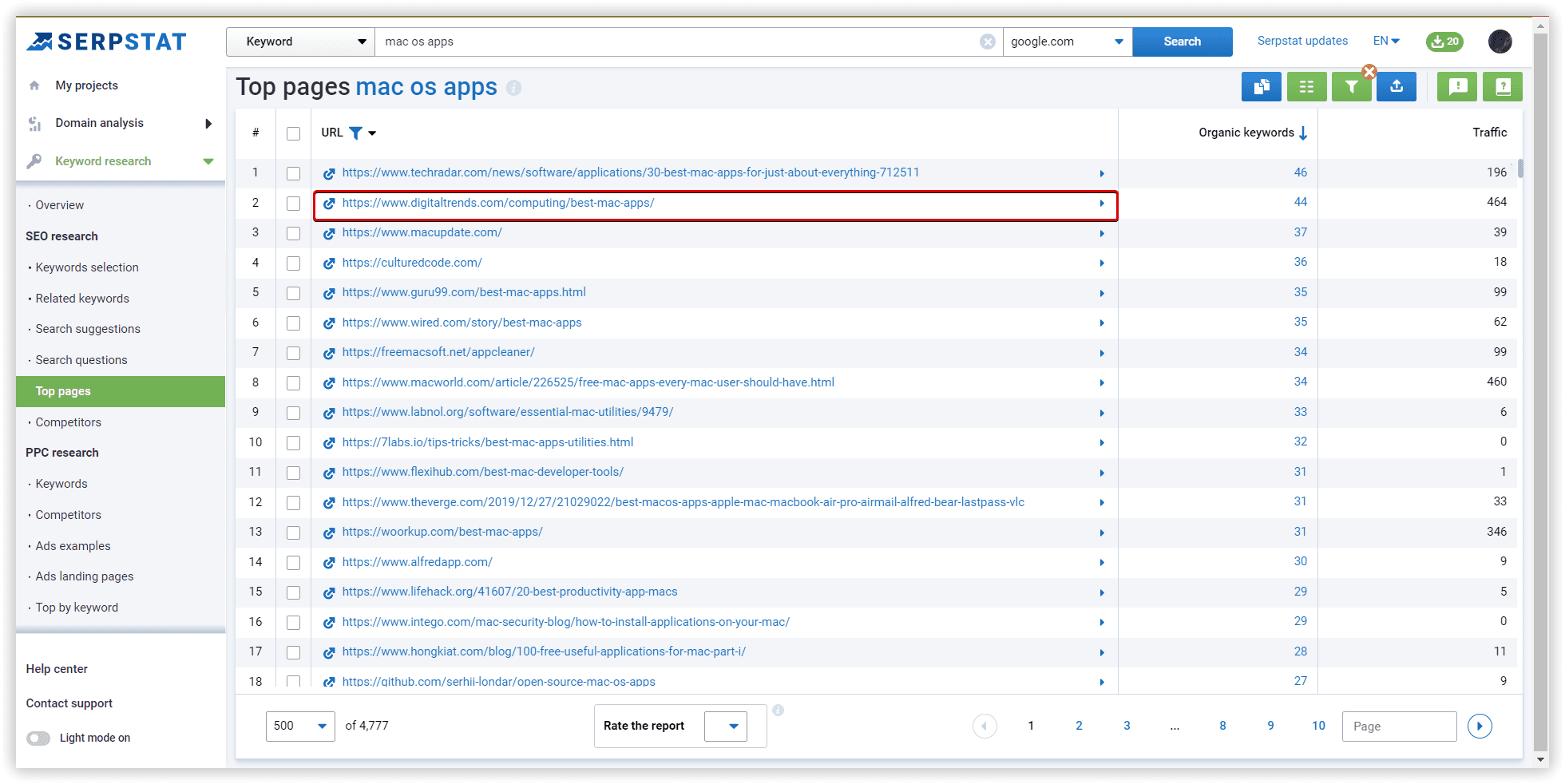Click the Serpstat logo
This screenshot has width=1565, height=784.
[106, 42]
